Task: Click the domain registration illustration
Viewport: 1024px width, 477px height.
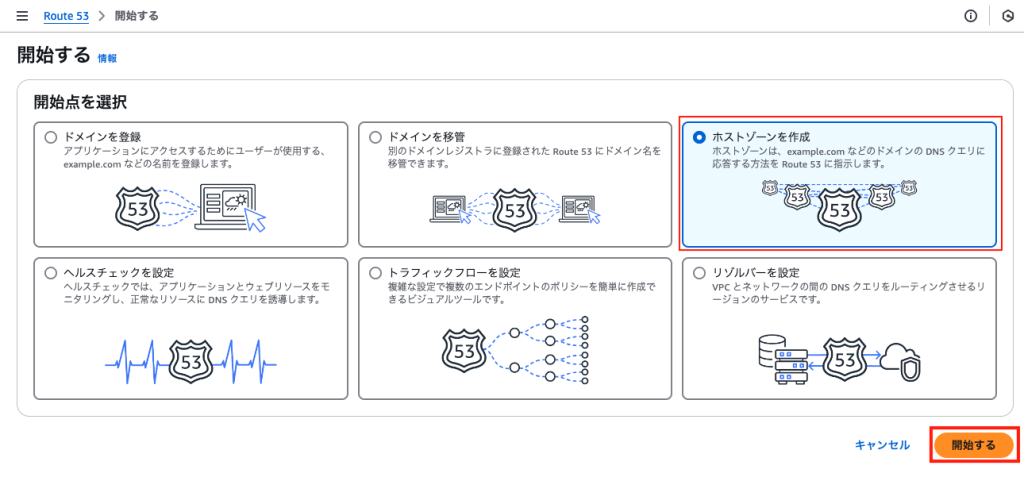Action: [x=193, y=208]
